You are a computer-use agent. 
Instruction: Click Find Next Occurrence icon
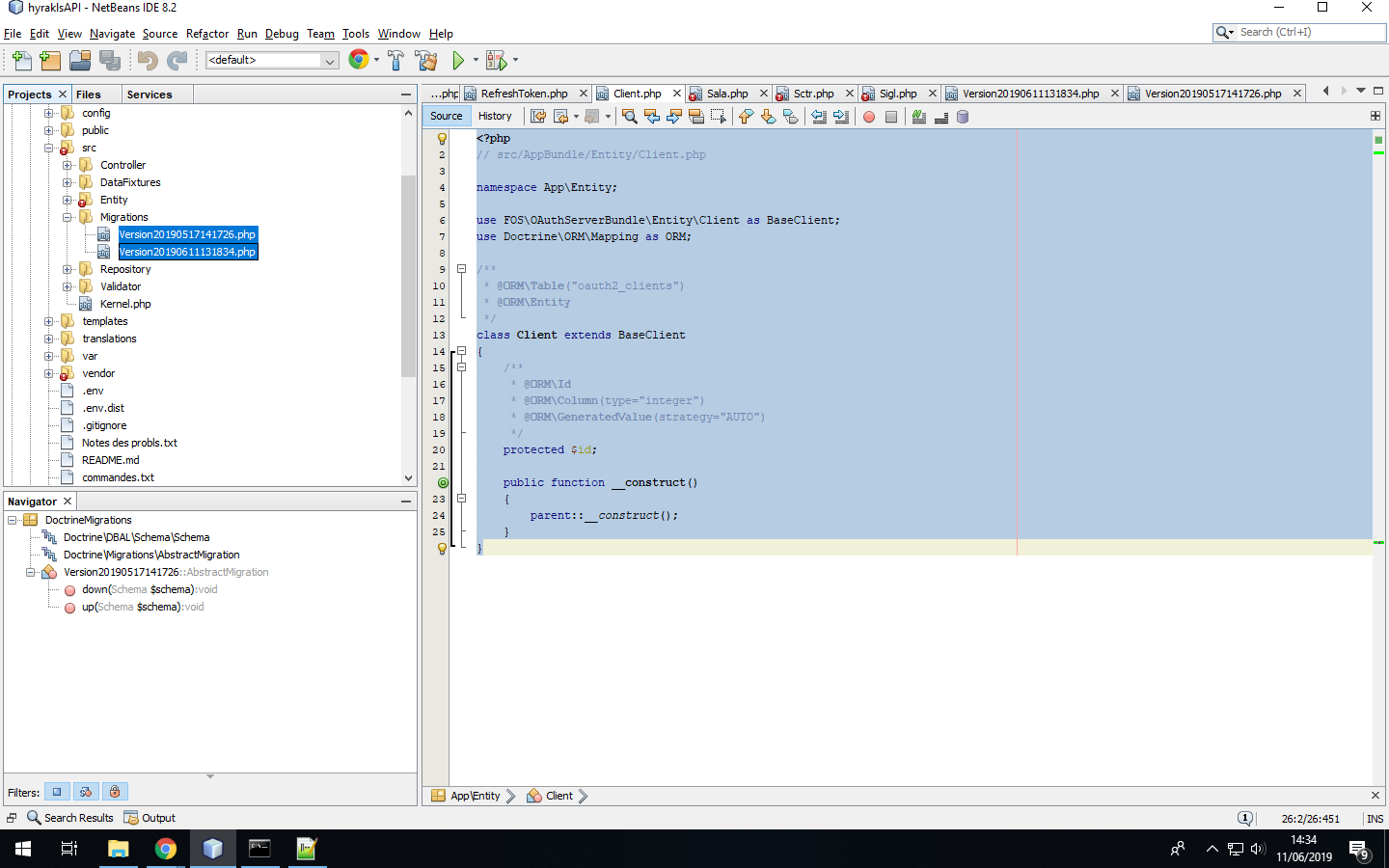point(674,117)
